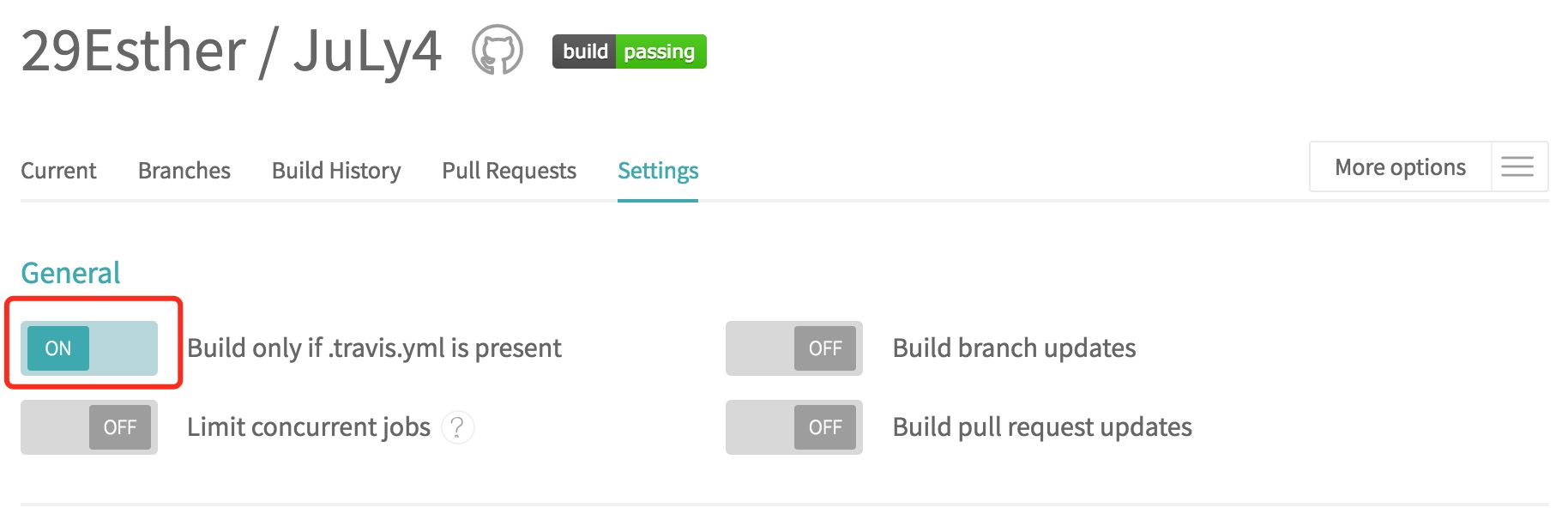Screen dimensions: 1568x532
Task: Click the JuLy4 repository name
Action: (x=367, y=51)
